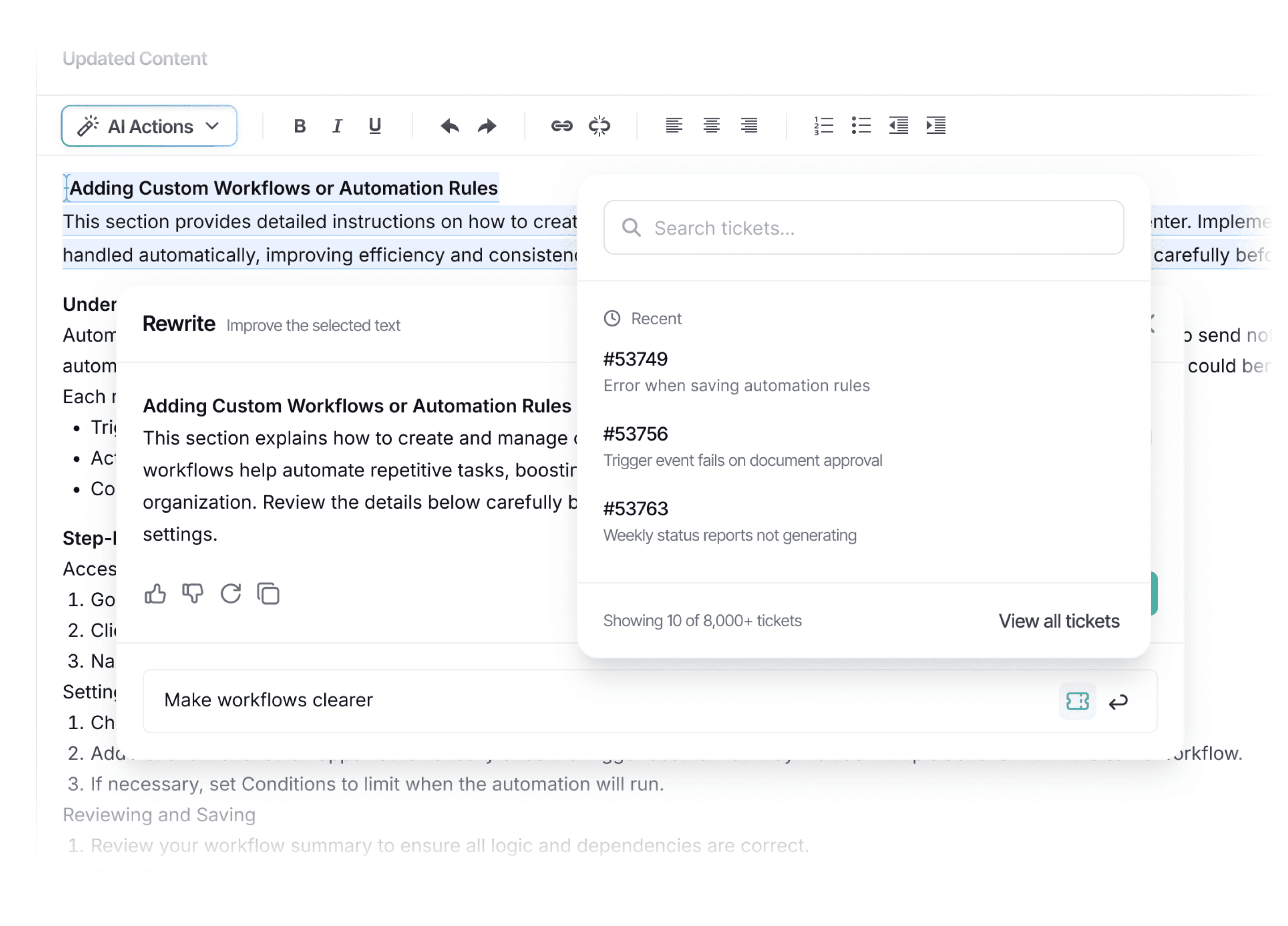Center align the text
Image resolution: width=1288 pixels, height=926 pixels.
[711, 125]
